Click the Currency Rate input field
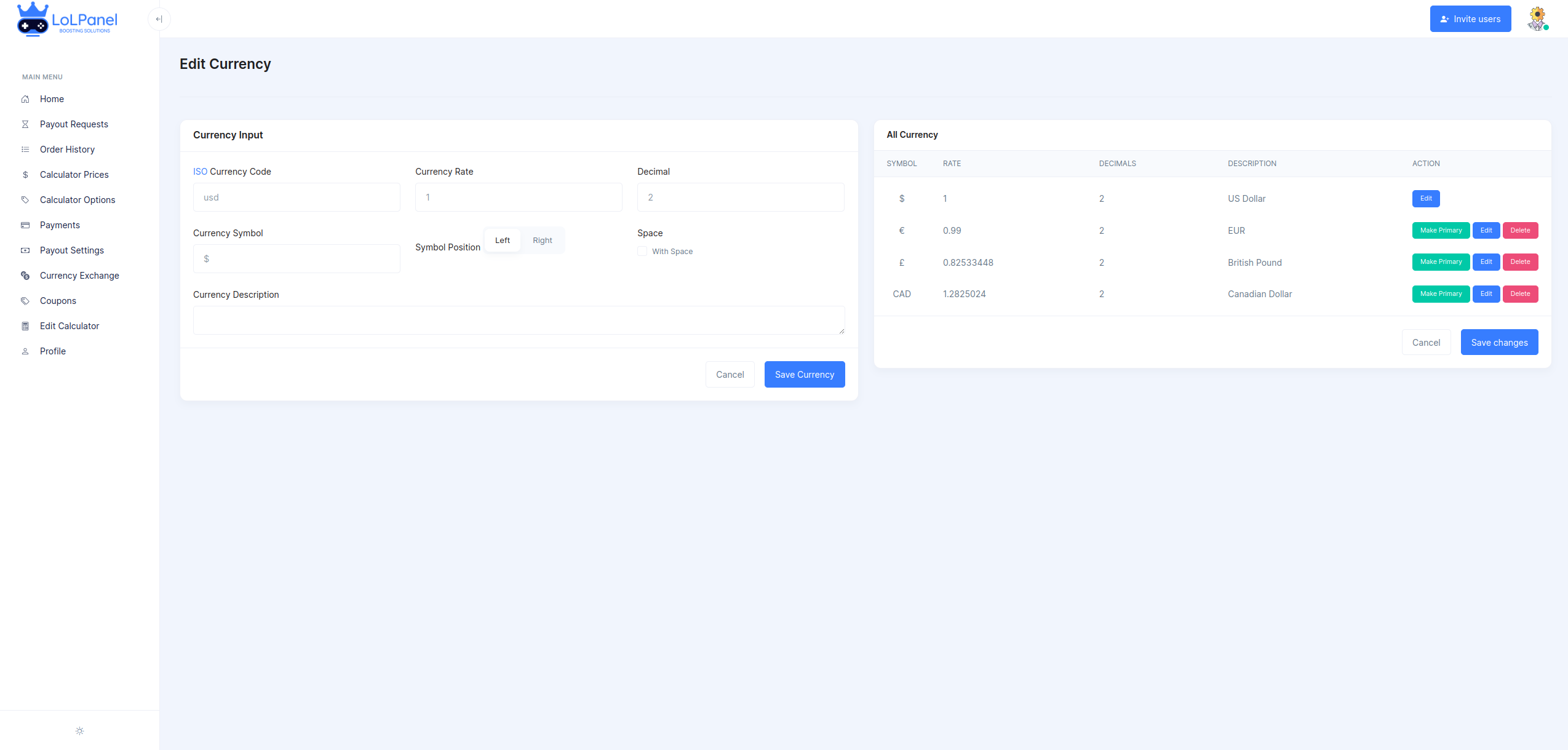The image size is (1568, 750). (x=518, y=197)
